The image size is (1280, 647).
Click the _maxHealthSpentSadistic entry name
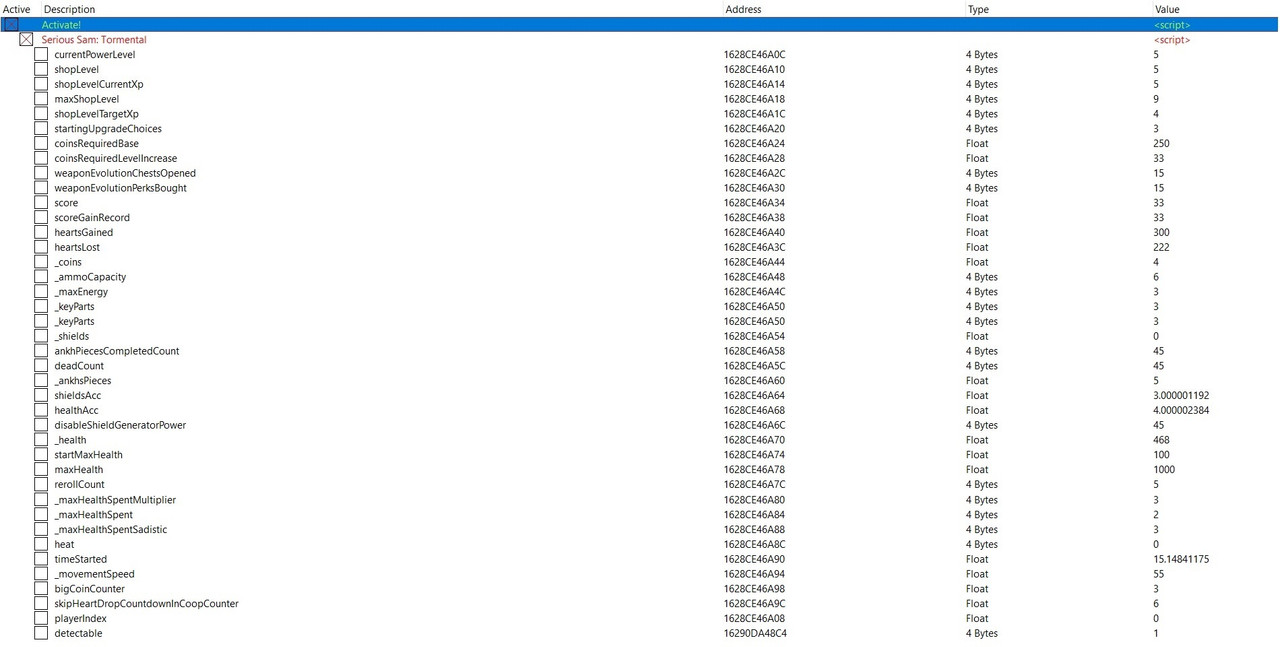click(x=111, y=529)
